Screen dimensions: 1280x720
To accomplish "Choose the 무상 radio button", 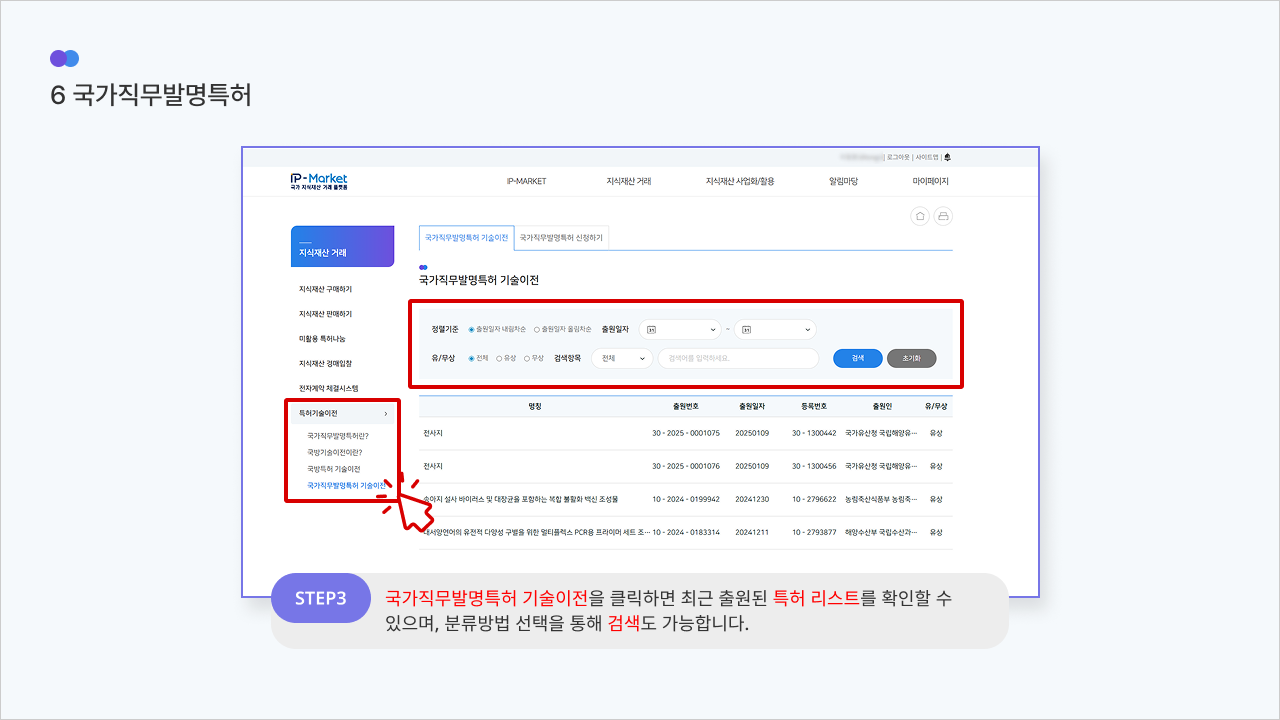I will [527, 358].
